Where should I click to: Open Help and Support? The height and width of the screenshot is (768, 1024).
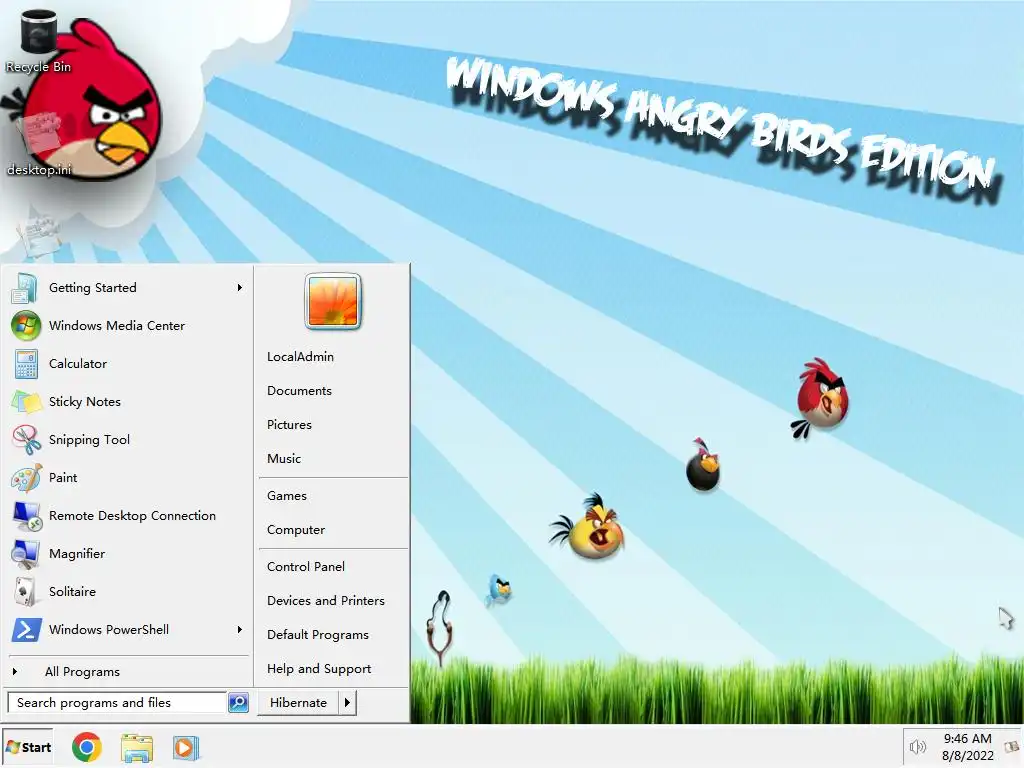click(x=319, y=669)
